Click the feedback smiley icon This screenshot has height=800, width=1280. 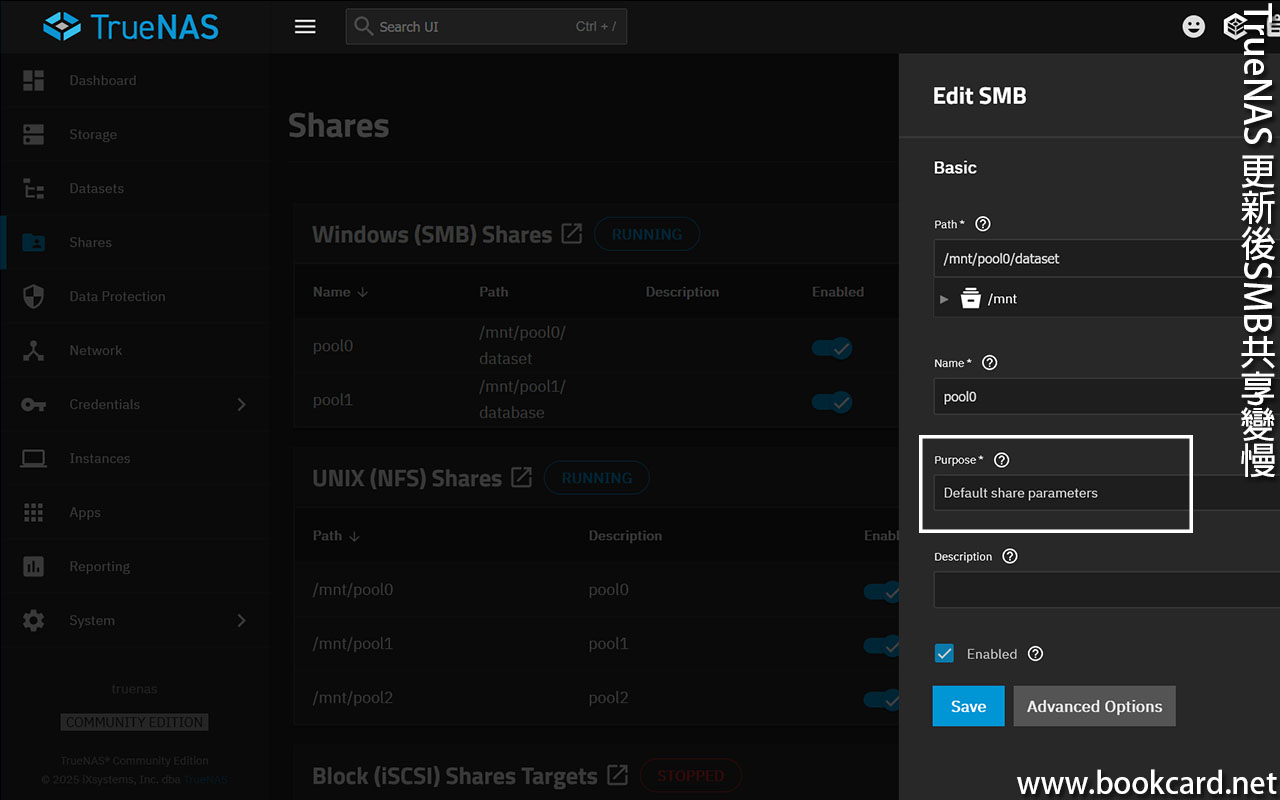pyautogui.click(x=1193, y=26)
